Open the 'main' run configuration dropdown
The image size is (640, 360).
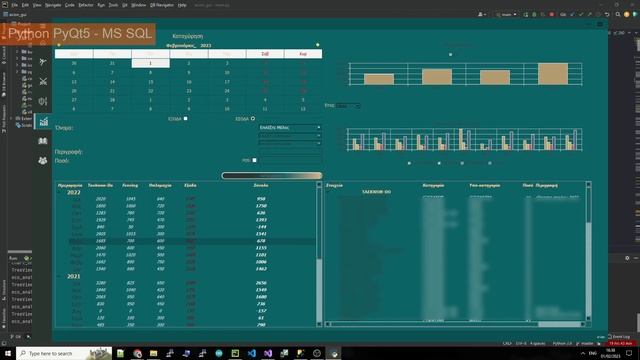[506, 14]
